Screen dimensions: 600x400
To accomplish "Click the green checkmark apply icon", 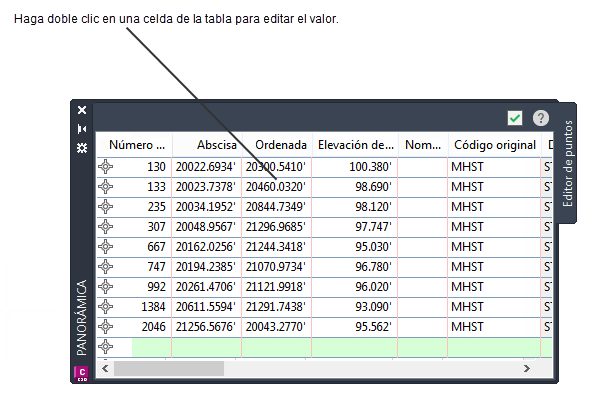I will click(515, 118).
